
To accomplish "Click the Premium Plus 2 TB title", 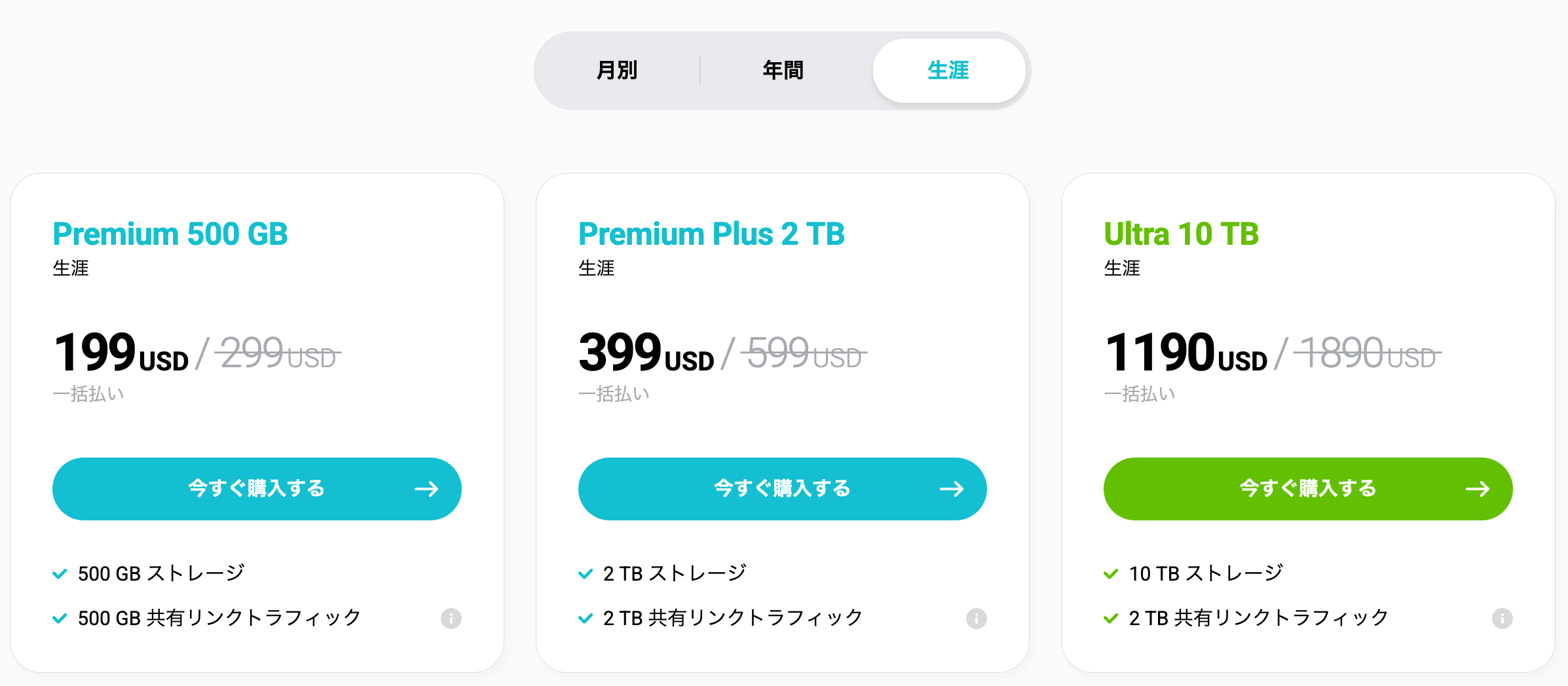I will (711, 234).
